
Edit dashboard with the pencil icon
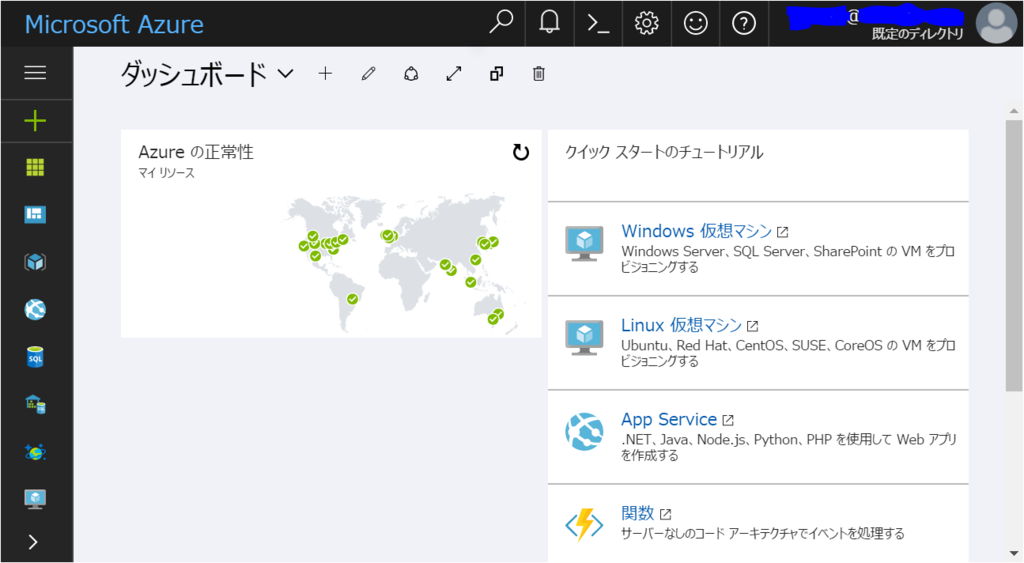pyautogui.click(x=368, y=74)
